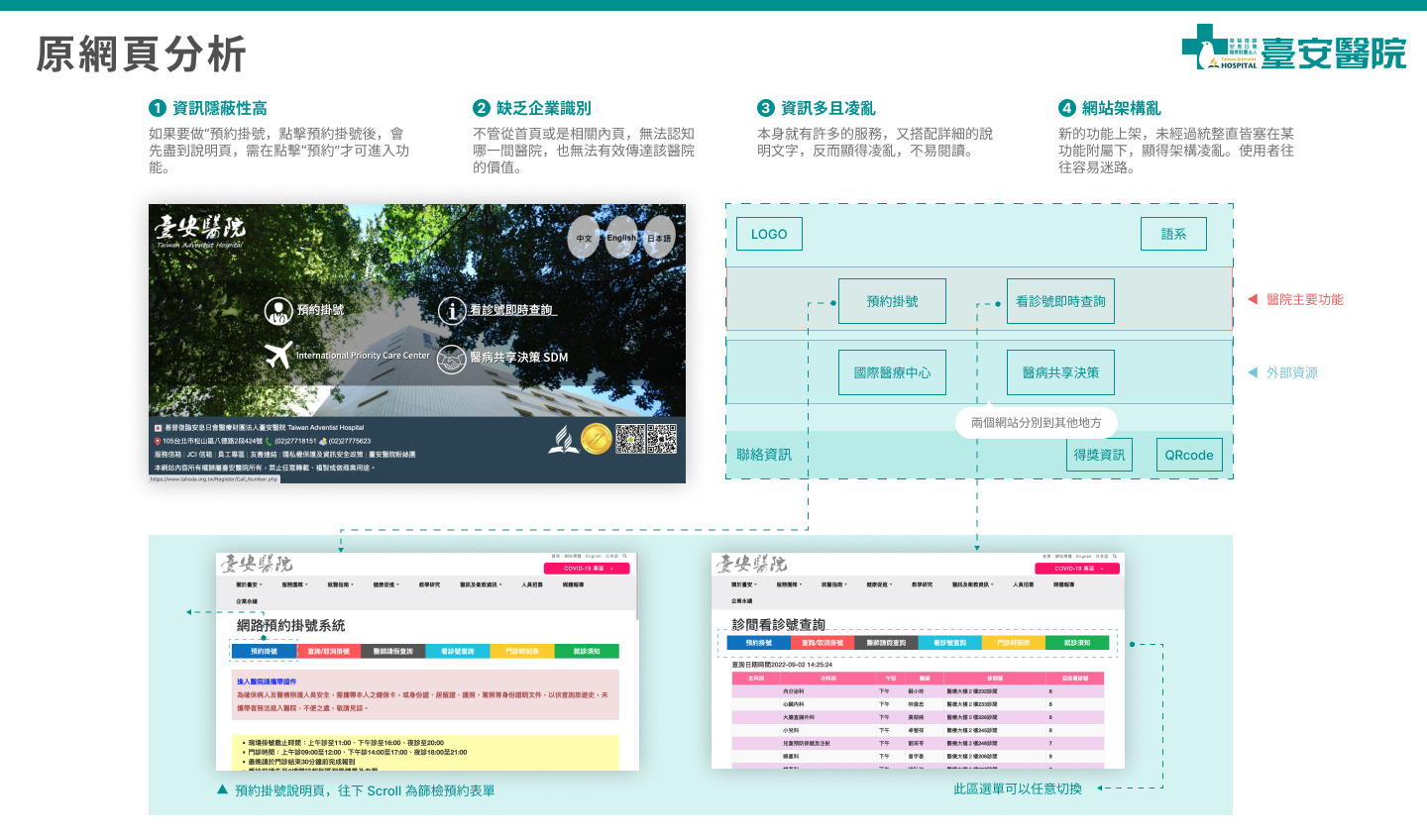Open 人員招募 menu on 診間看診號查詢 page
This screenshot has height=840, width=1427.
pos(1024,584)
